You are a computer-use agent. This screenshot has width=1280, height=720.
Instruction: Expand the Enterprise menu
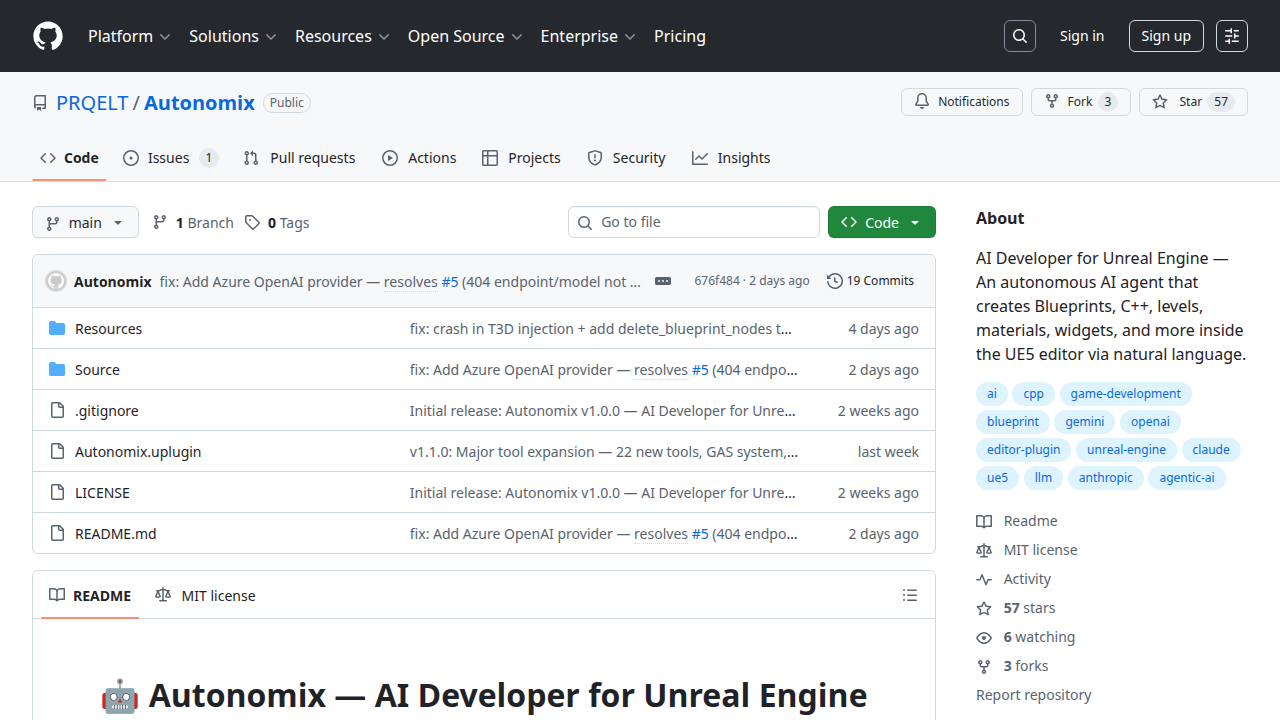click(588, 36)
